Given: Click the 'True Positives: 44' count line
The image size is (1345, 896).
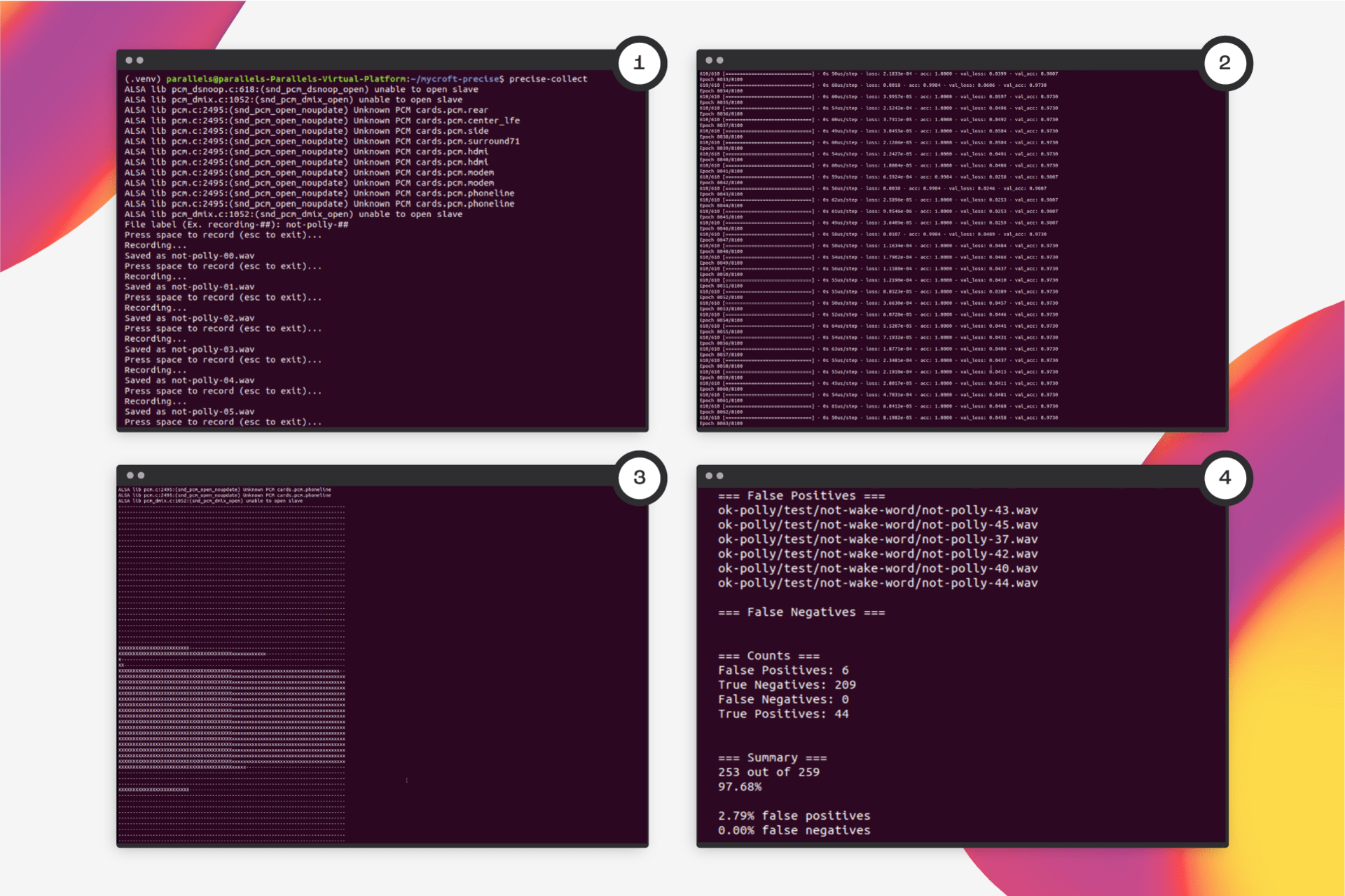Looking at the screenshot, I should (x=783, y=714).
